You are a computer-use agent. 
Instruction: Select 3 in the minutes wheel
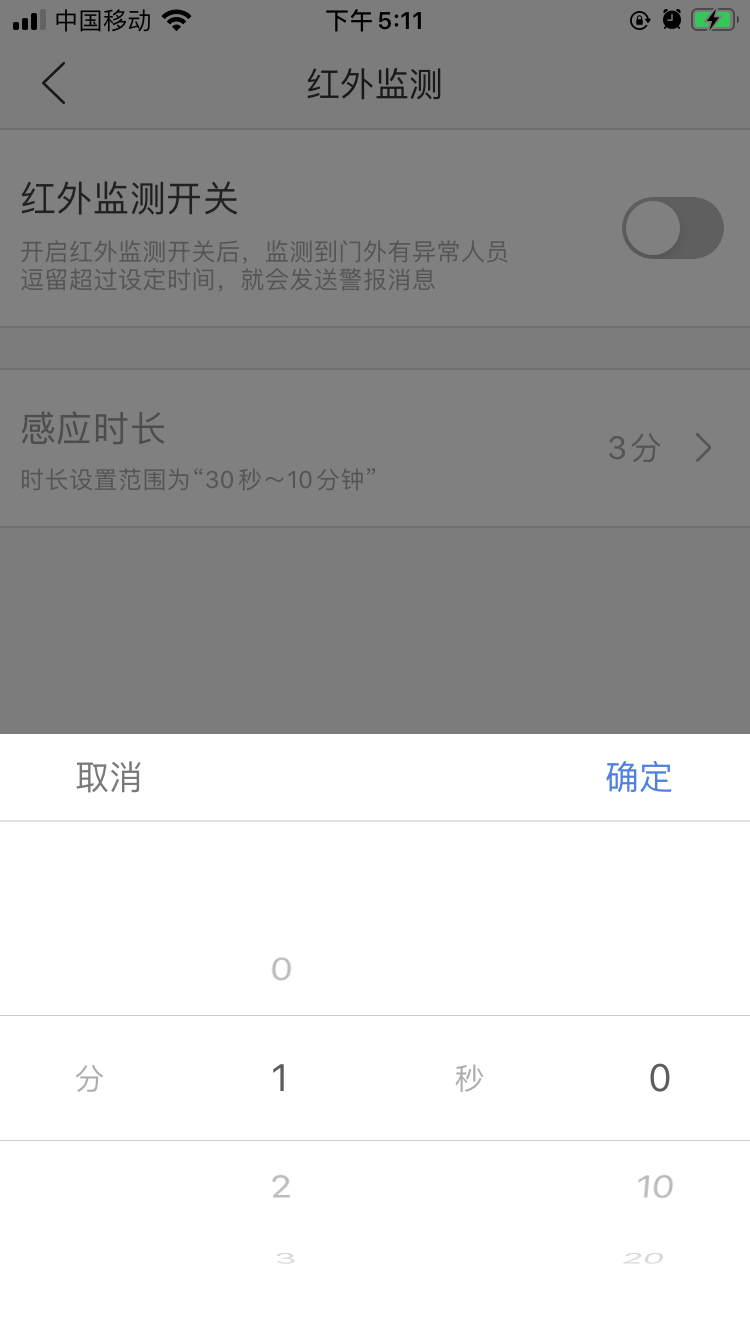click(285, 1258)
